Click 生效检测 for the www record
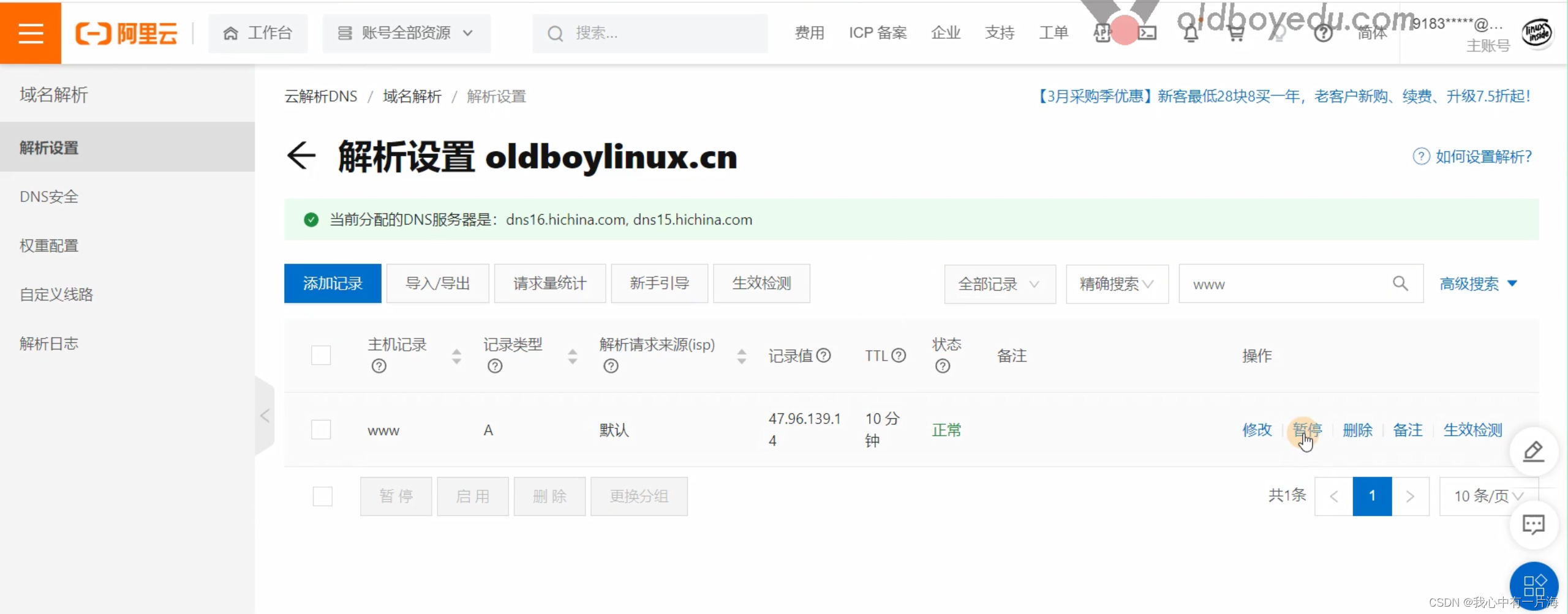The width and height of the screenshot is (1568, 614). (1472, 430)
